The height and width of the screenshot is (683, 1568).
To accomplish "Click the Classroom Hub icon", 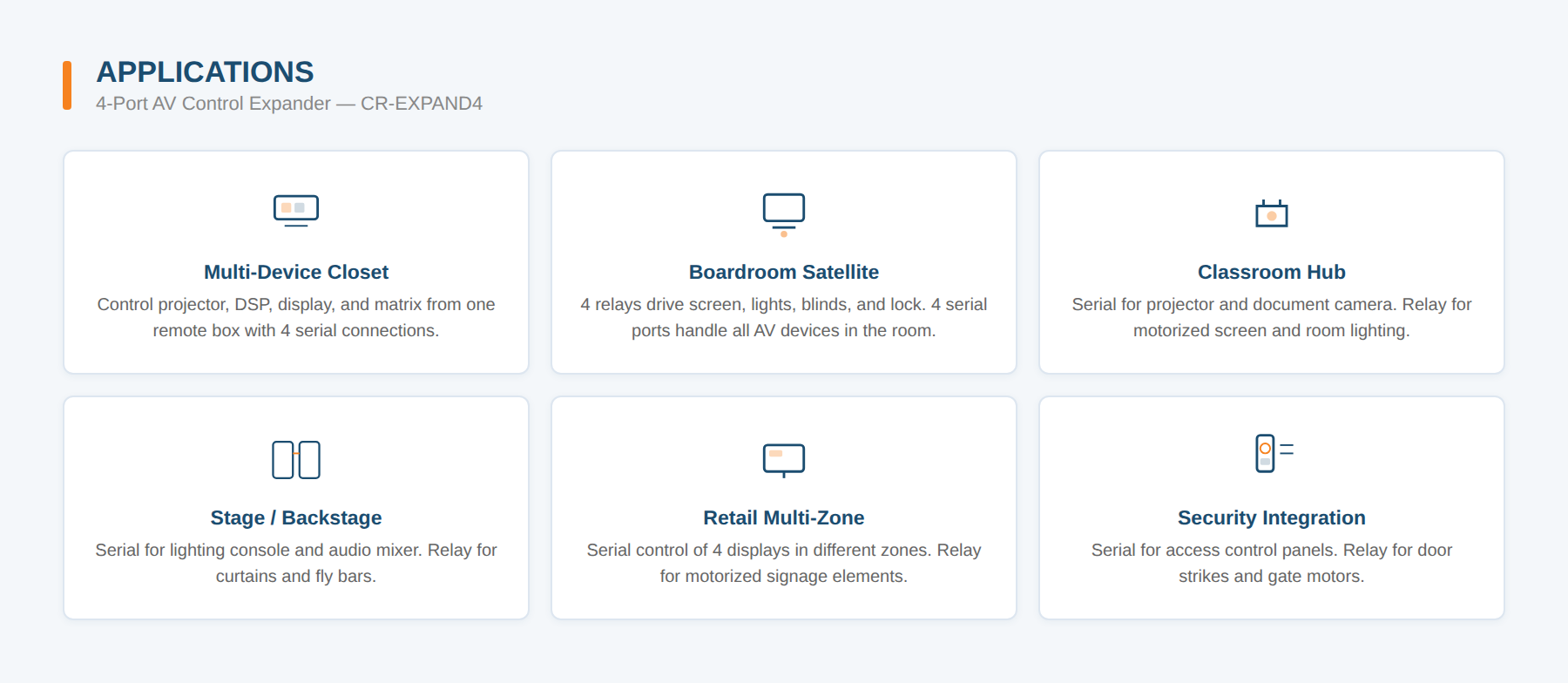I will (x=1272, y=213).
